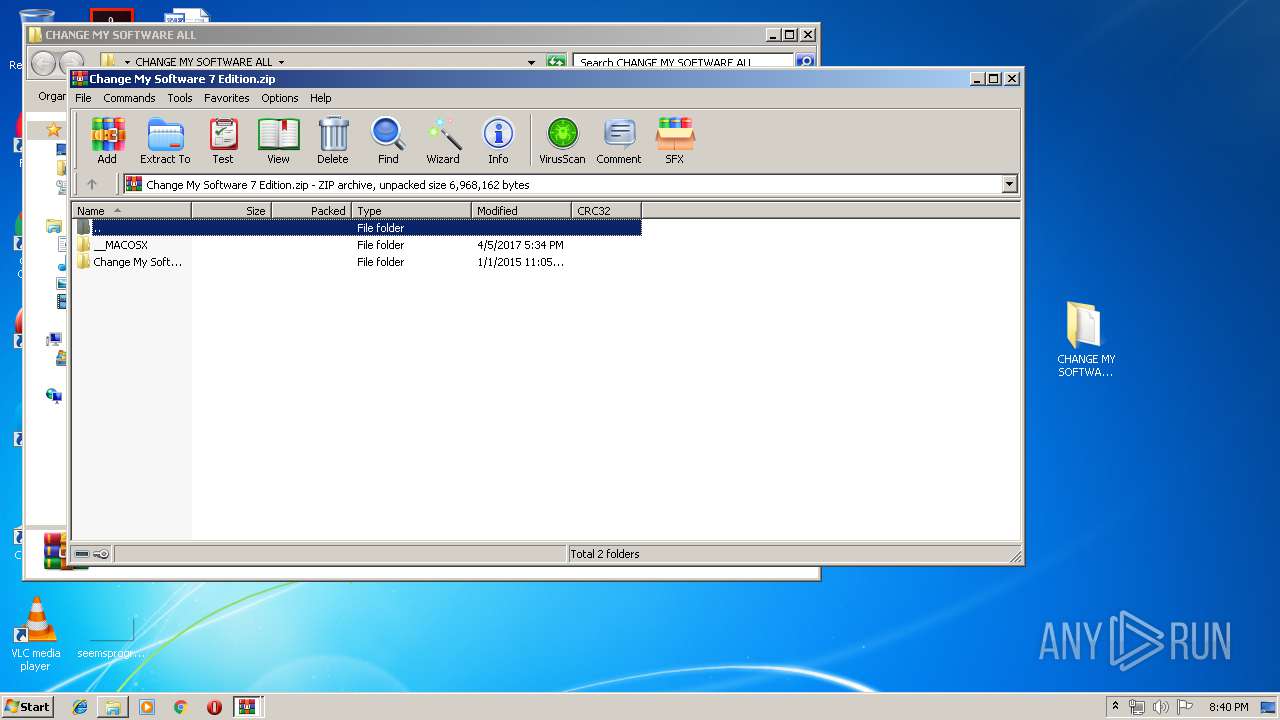Open the Explorer address bar history dropdown
The height and width of the screenshot is (720, 1280).
pos(531,62)
